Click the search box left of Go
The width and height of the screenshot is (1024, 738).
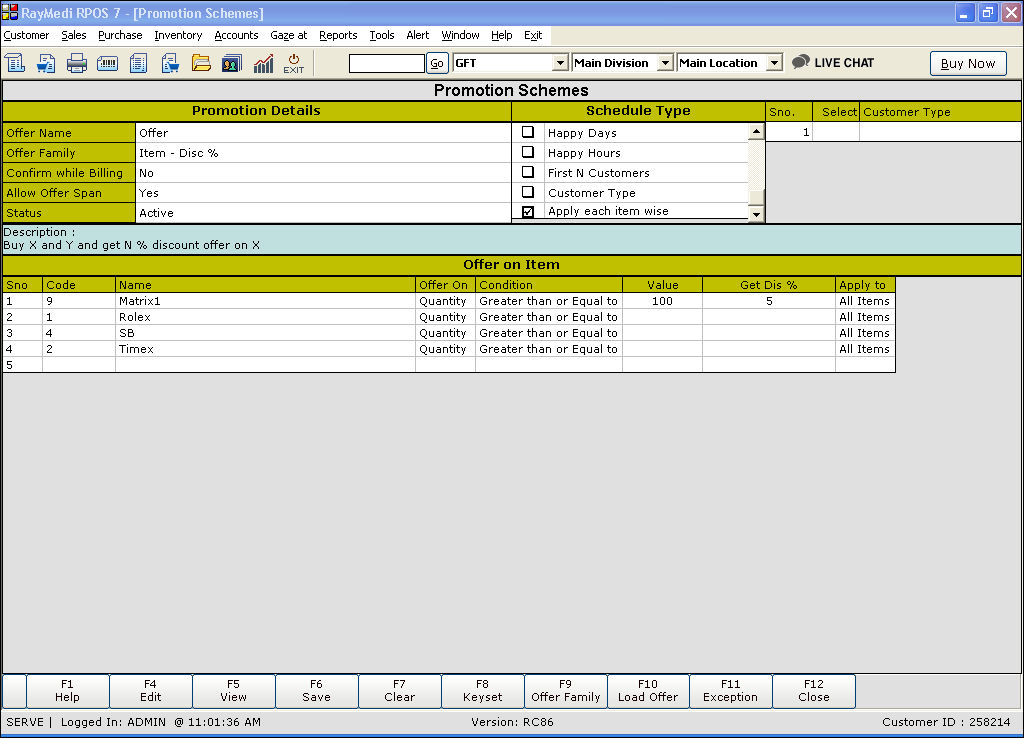coord(387,63)
